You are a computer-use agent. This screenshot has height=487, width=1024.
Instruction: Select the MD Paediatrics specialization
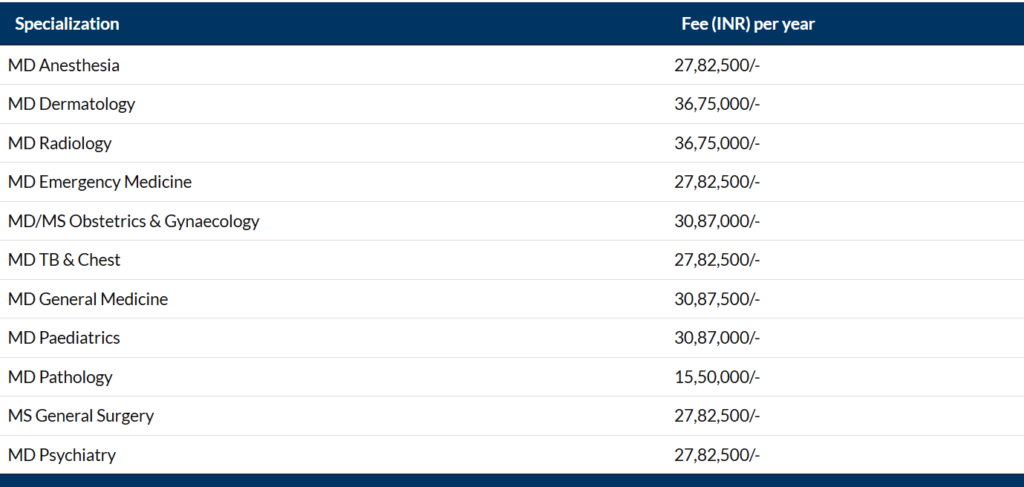pos(64,338)
